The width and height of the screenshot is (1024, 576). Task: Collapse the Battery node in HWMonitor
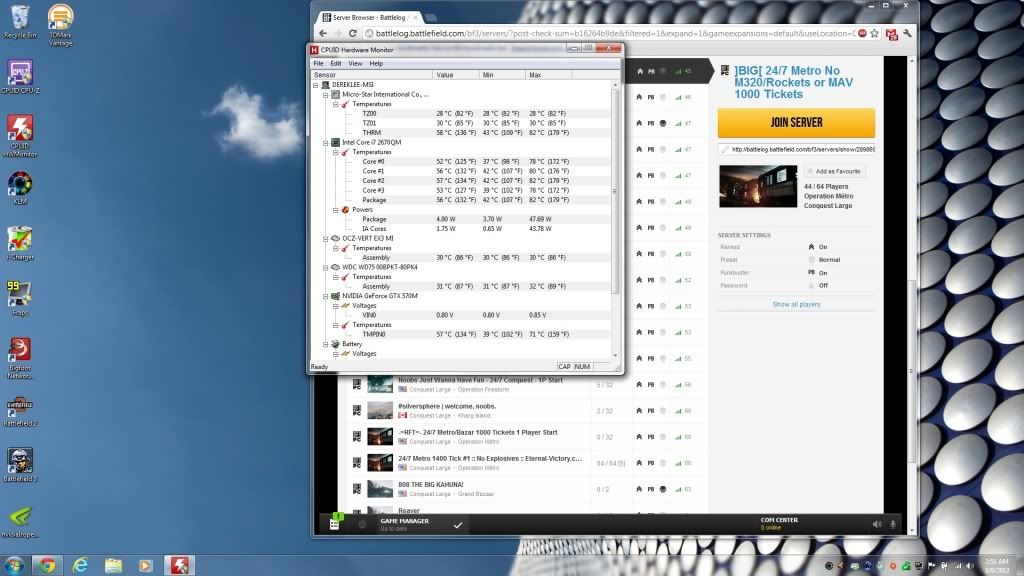tap(326, 344)
